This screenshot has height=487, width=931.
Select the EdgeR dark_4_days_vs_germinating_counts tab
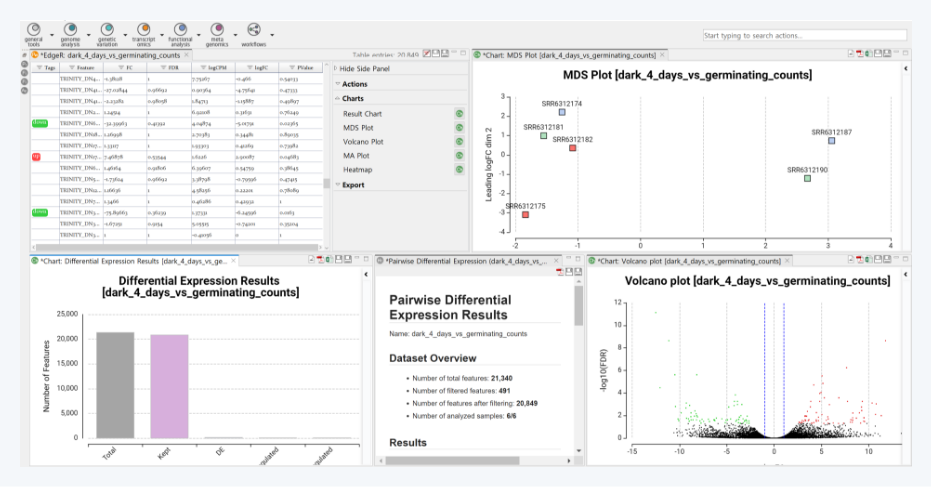click(110, 55)
